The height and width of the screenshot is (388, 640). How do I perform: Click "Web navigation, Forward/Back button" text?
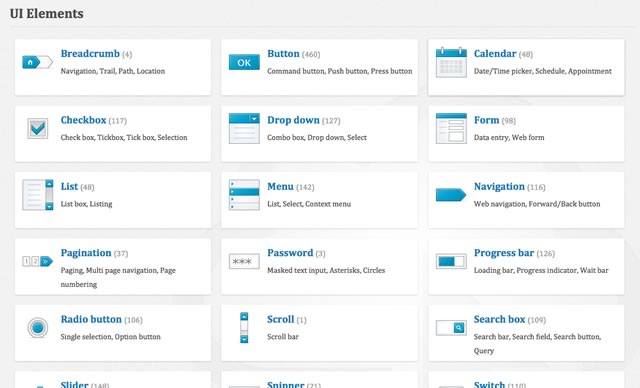(x=537, y=204)
